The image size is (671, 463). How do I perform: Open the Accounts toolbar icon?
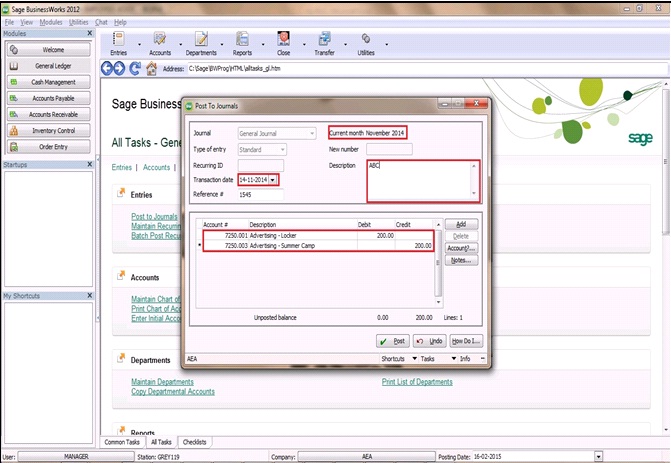[x=160, y=44]
